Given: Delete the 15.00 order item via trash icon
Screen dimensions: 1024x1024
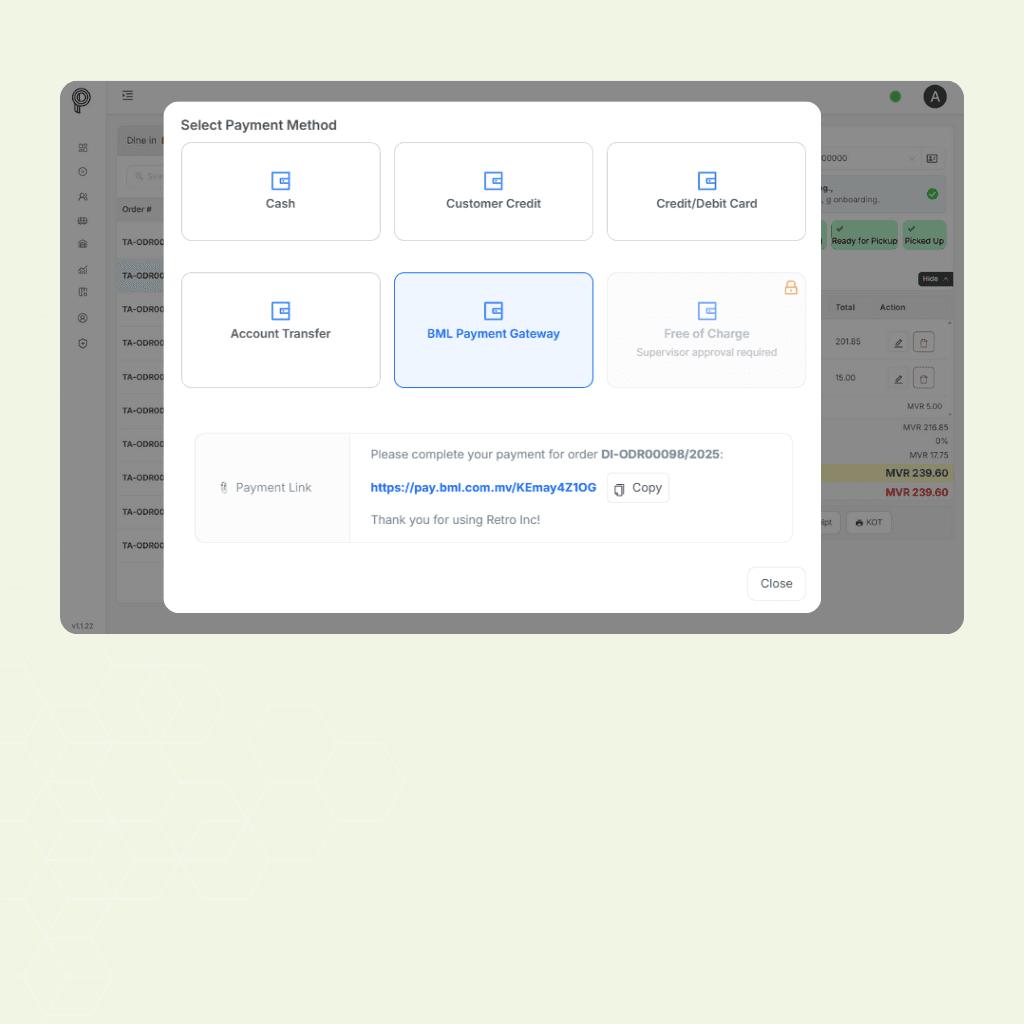Looking at the screenshot, I should coord(924,378).
